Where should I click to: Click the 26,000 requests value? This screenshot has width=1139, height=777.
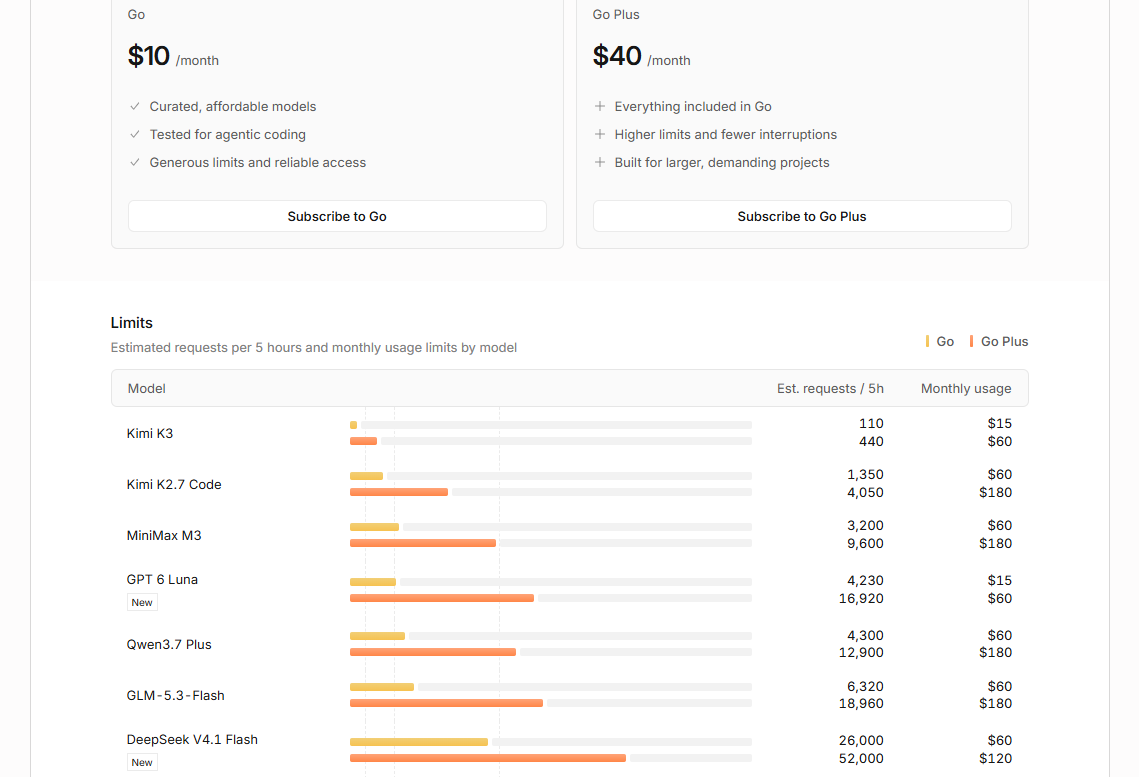tap(862, 740)
